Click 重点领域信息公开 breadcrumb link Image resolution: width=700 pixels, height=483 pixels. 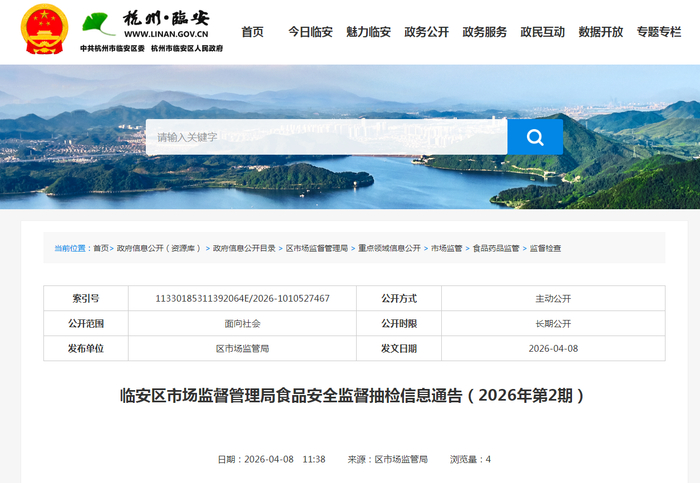(x=389, y=248)
